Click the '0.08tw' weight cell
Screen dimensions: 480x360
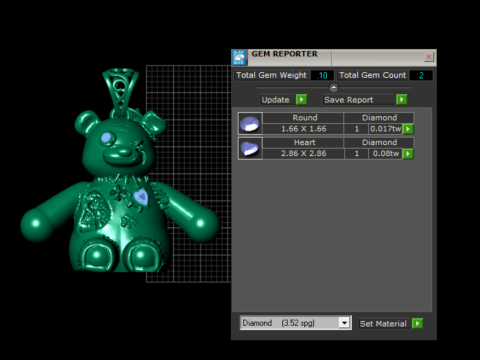tap(385, 154)
